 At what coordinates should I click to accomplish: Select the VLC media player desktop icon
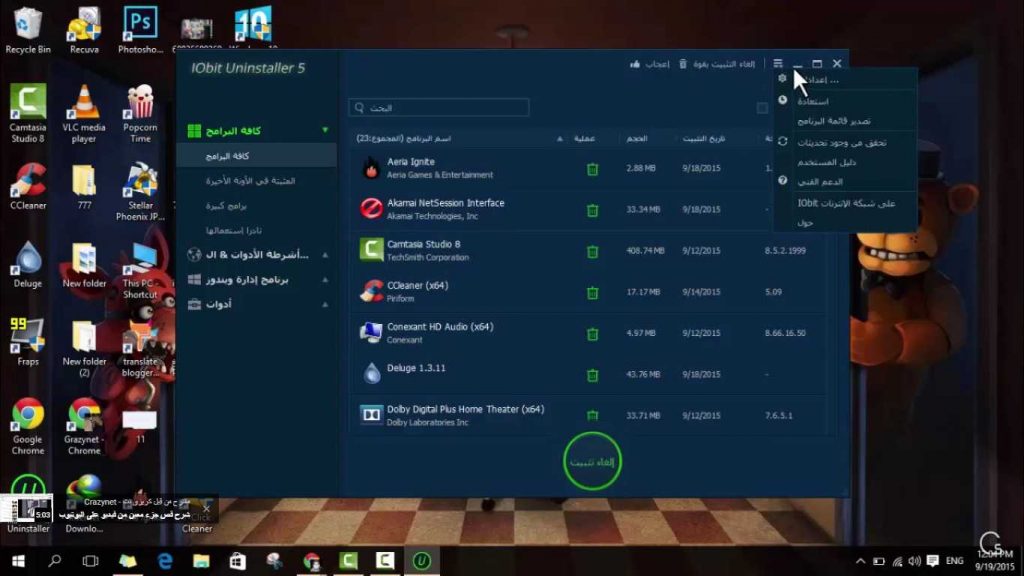pos(84,113)
